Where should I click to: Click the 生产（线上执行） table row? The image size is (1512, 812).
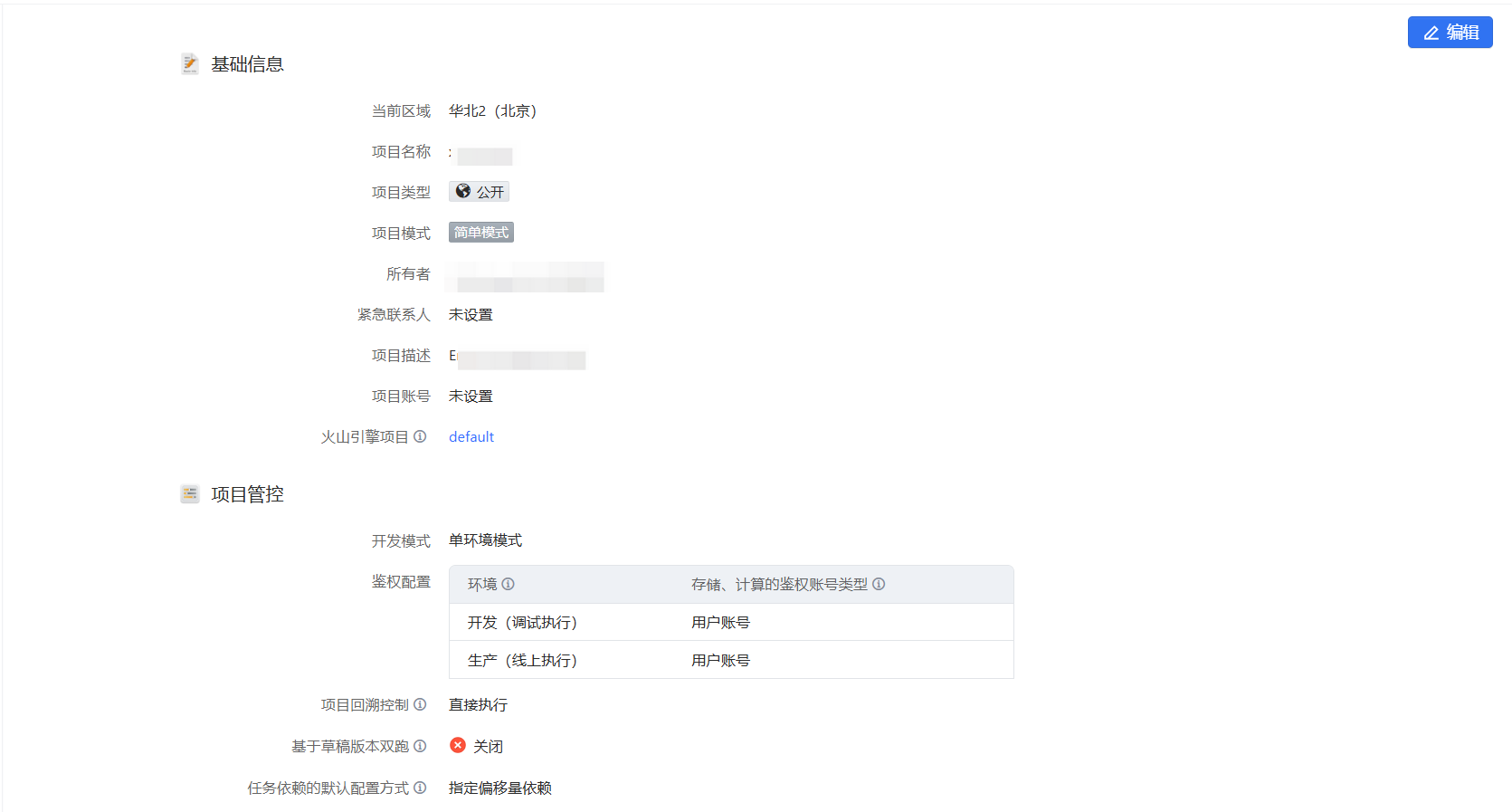click(731, 660)
